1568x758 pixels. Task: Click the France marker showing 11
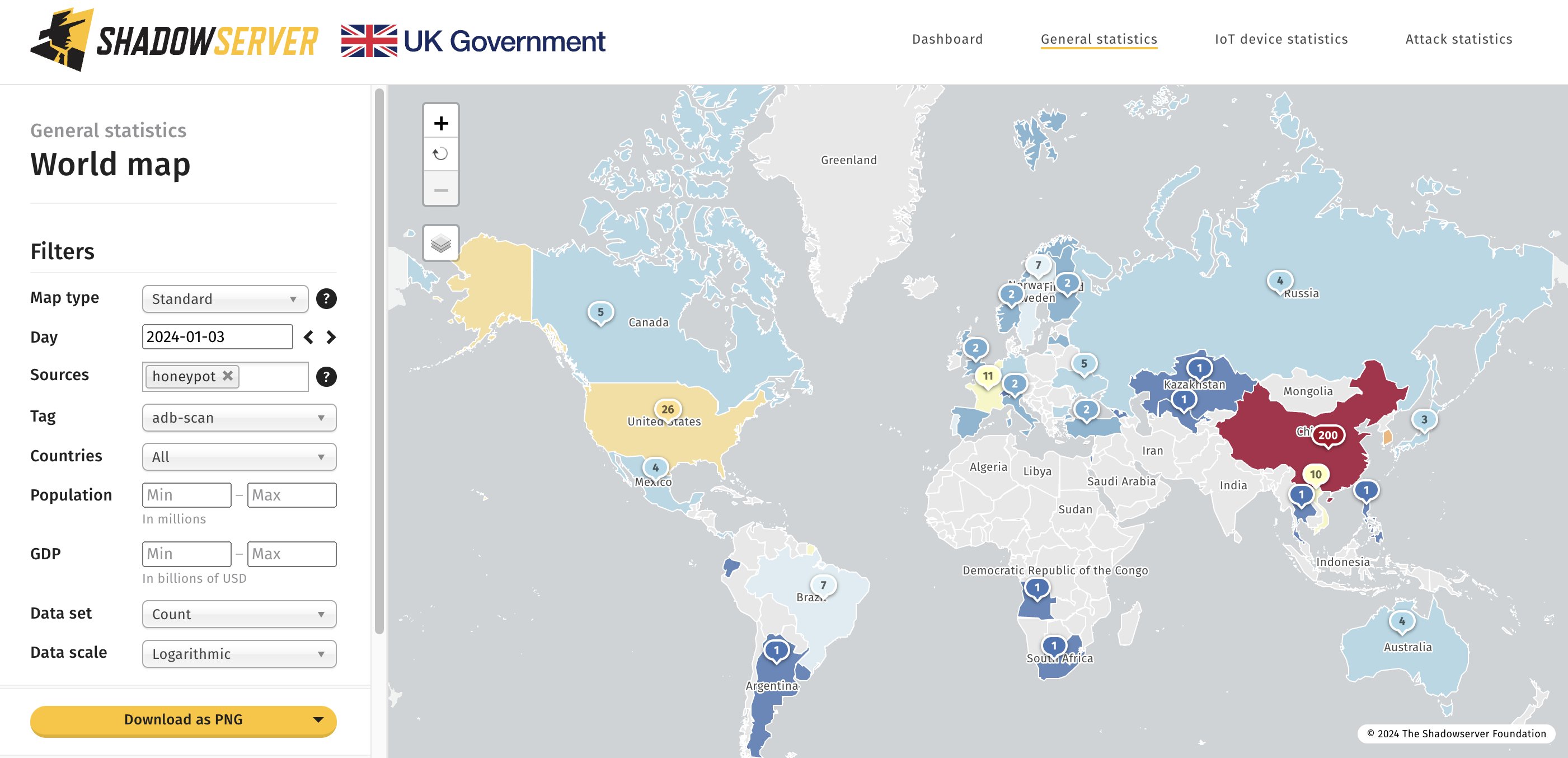(988, 377)
